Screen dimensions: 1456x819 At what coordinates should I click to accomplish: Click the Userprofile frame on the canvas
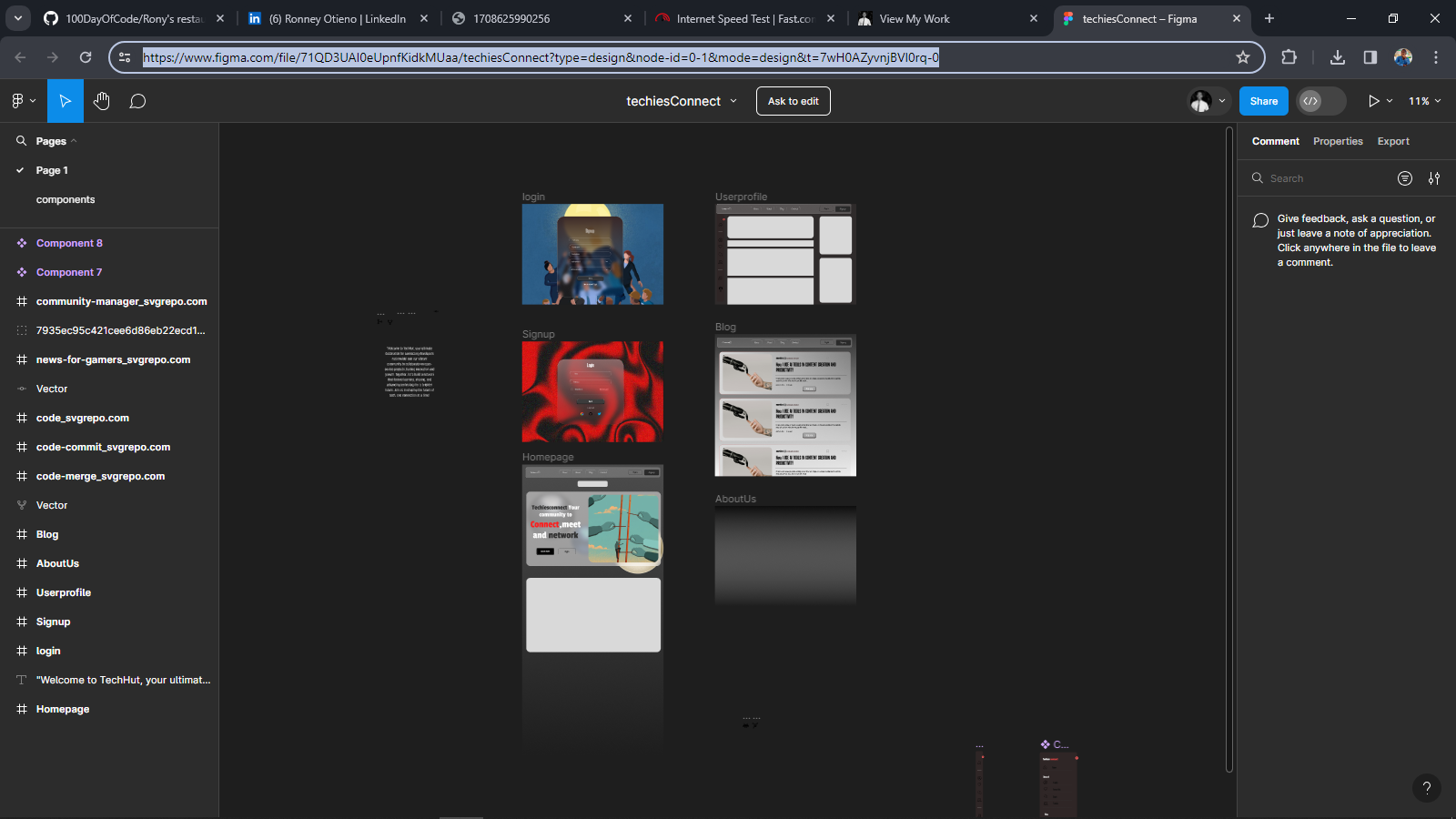[785, 254]
